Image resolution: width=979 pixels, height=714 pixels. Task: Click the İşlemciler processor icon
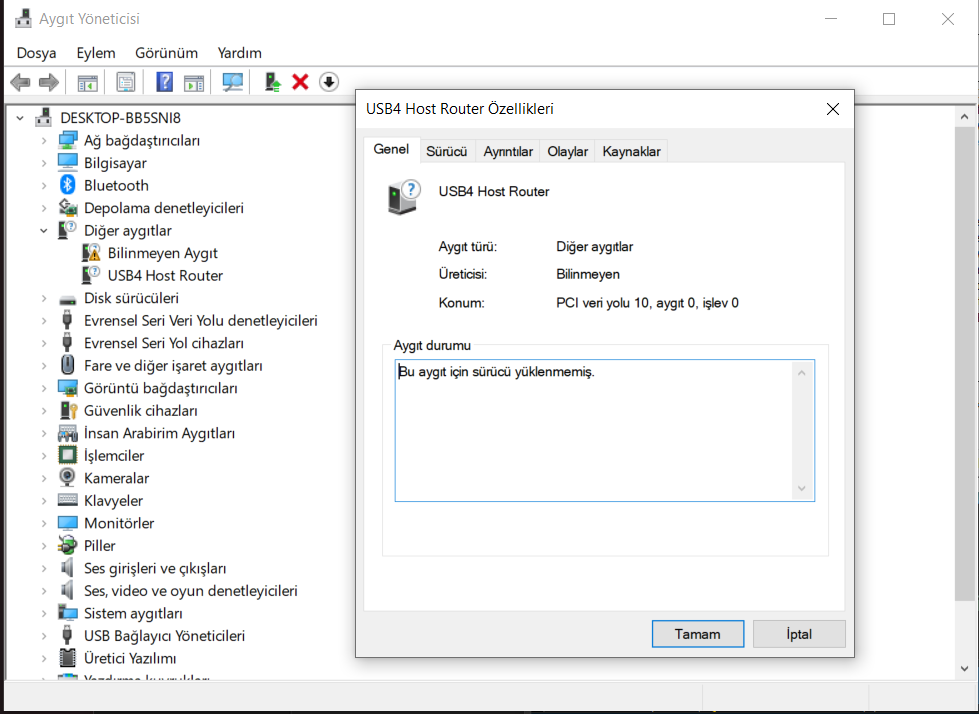(x=67, y=456)
